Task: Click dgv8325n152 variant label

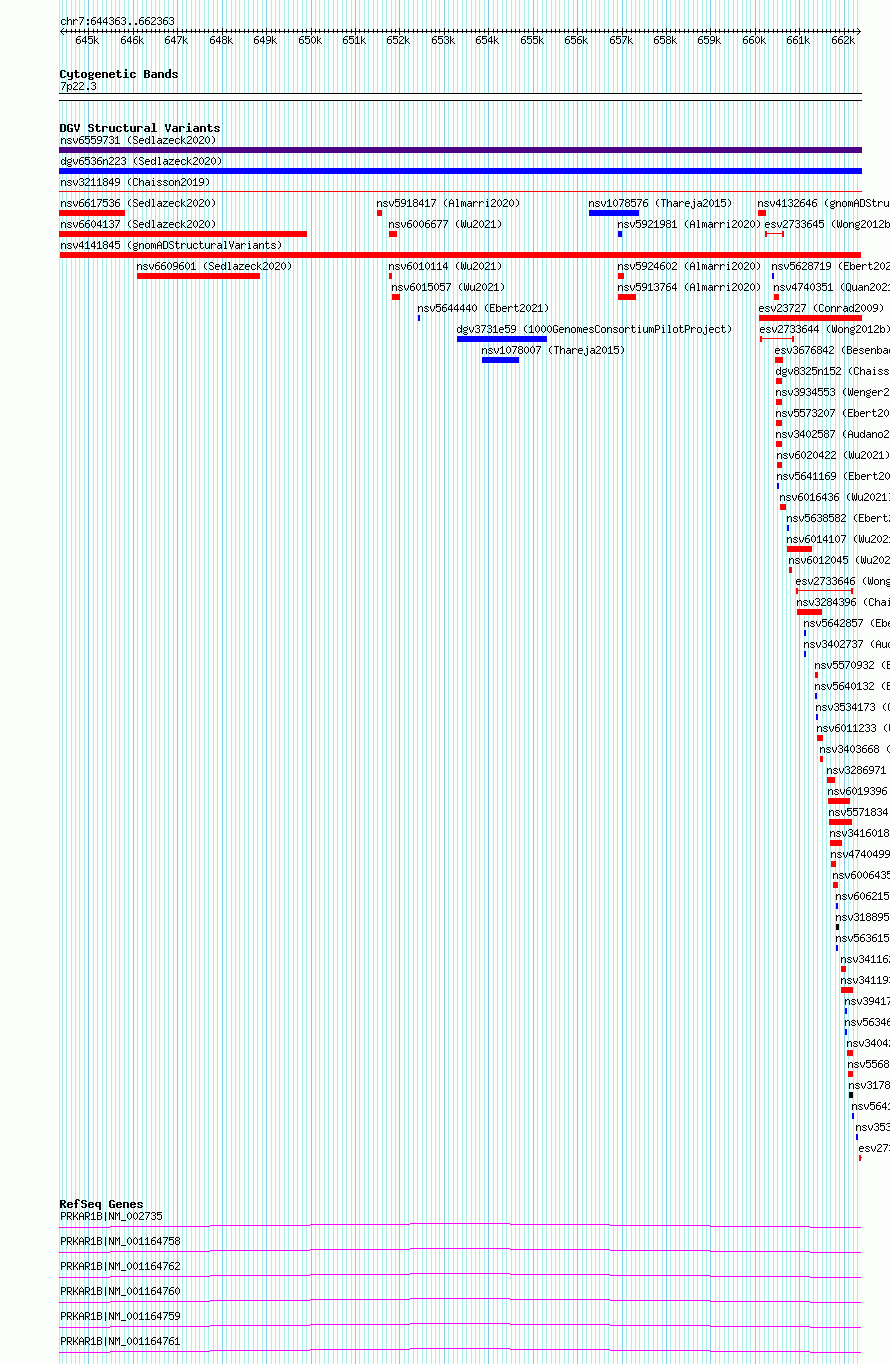Action: coord(832,371)
